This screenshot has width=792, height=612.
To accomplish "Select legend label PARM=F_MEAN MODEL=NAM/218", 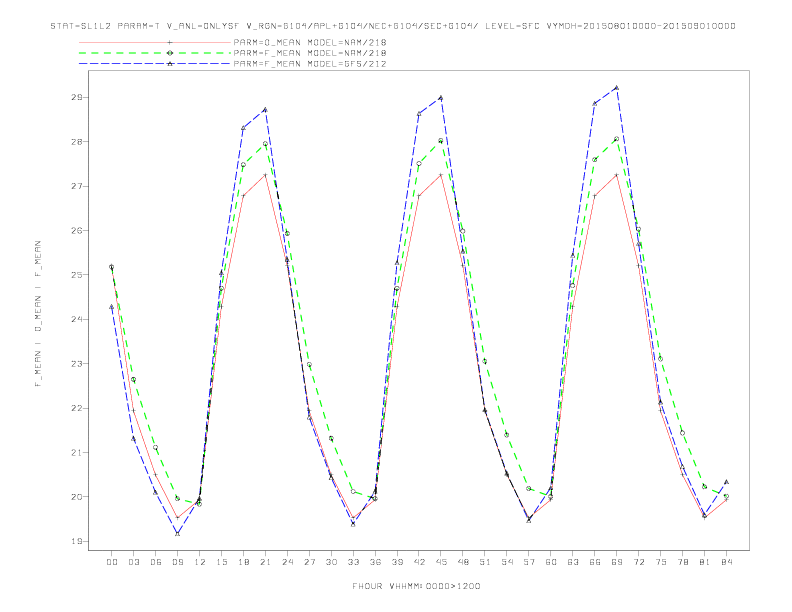I will 310,53.
